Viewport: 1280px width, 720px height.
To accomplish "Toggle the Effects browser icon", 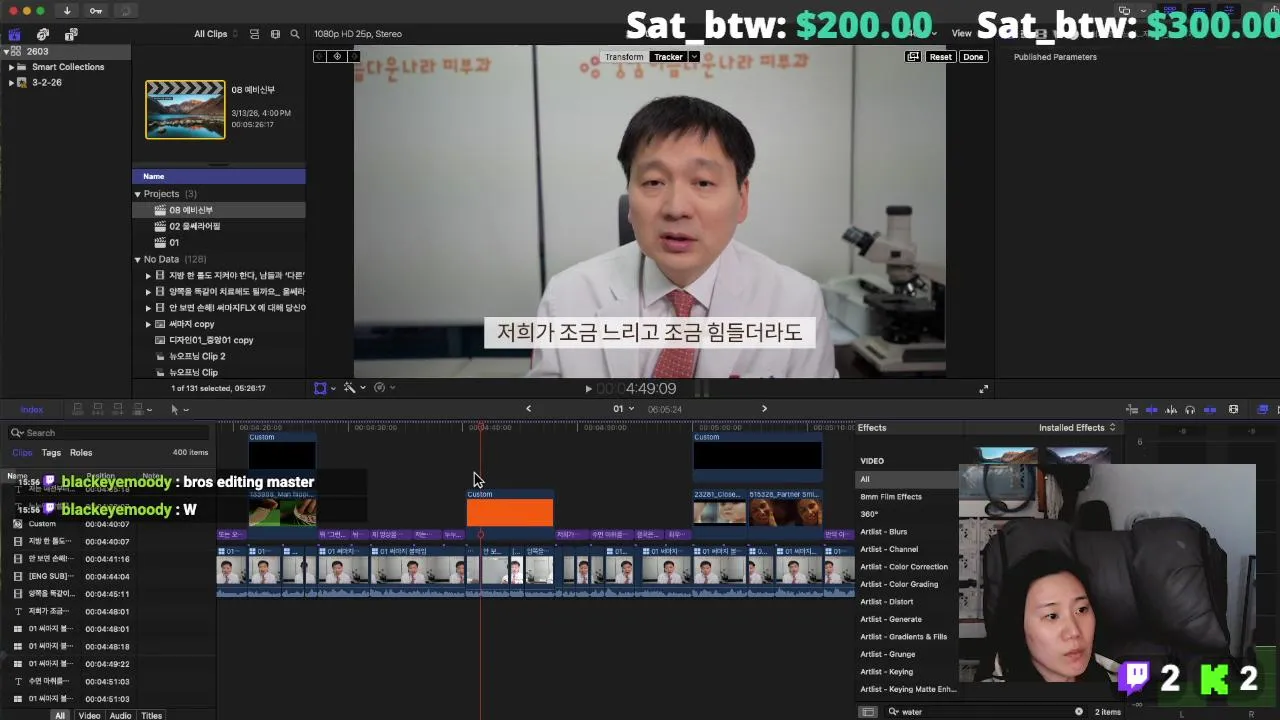I will coord(1262,409).
